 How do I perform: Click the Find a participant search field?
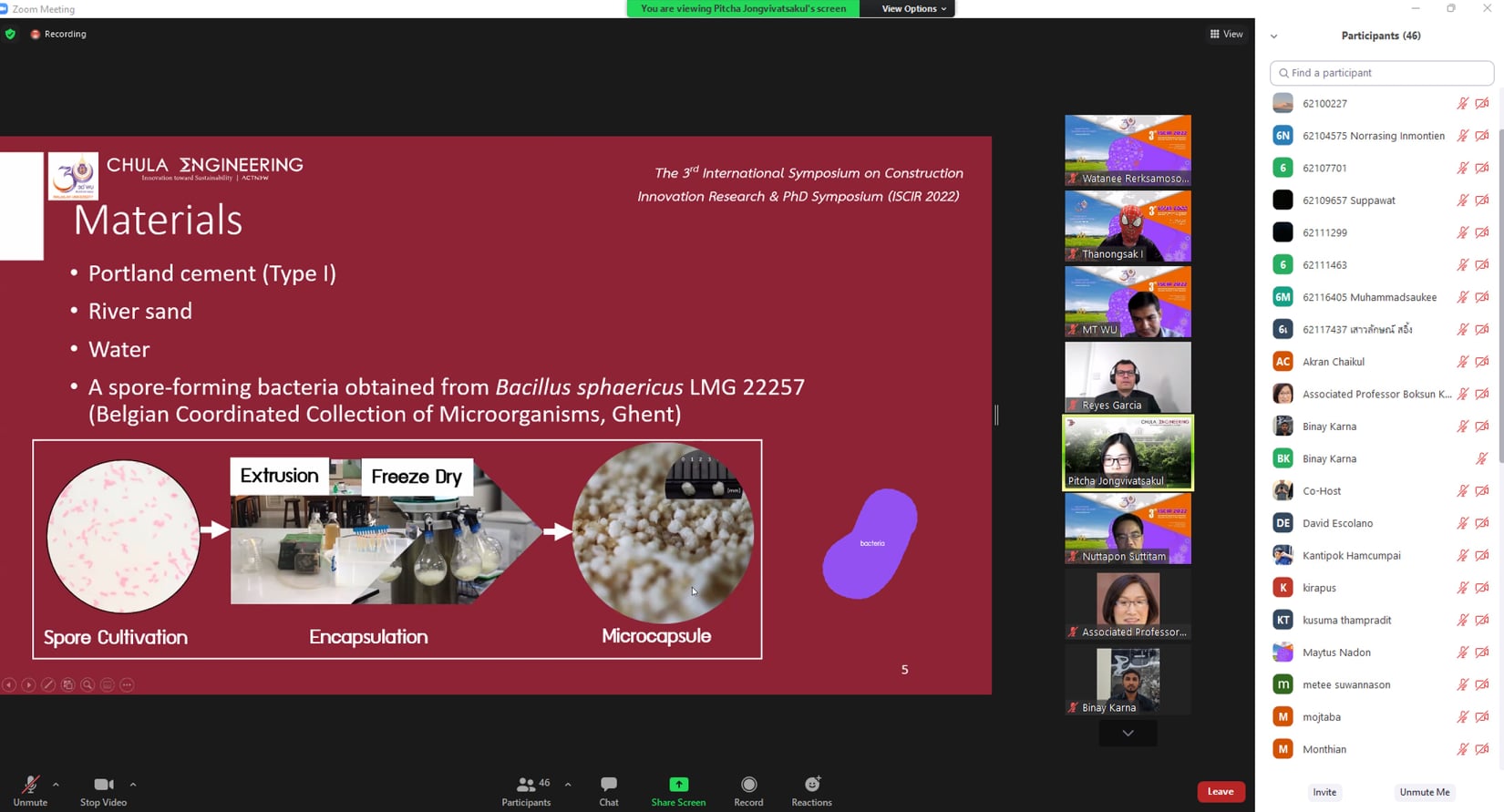pyautogui.click(x=1381, y=73)
